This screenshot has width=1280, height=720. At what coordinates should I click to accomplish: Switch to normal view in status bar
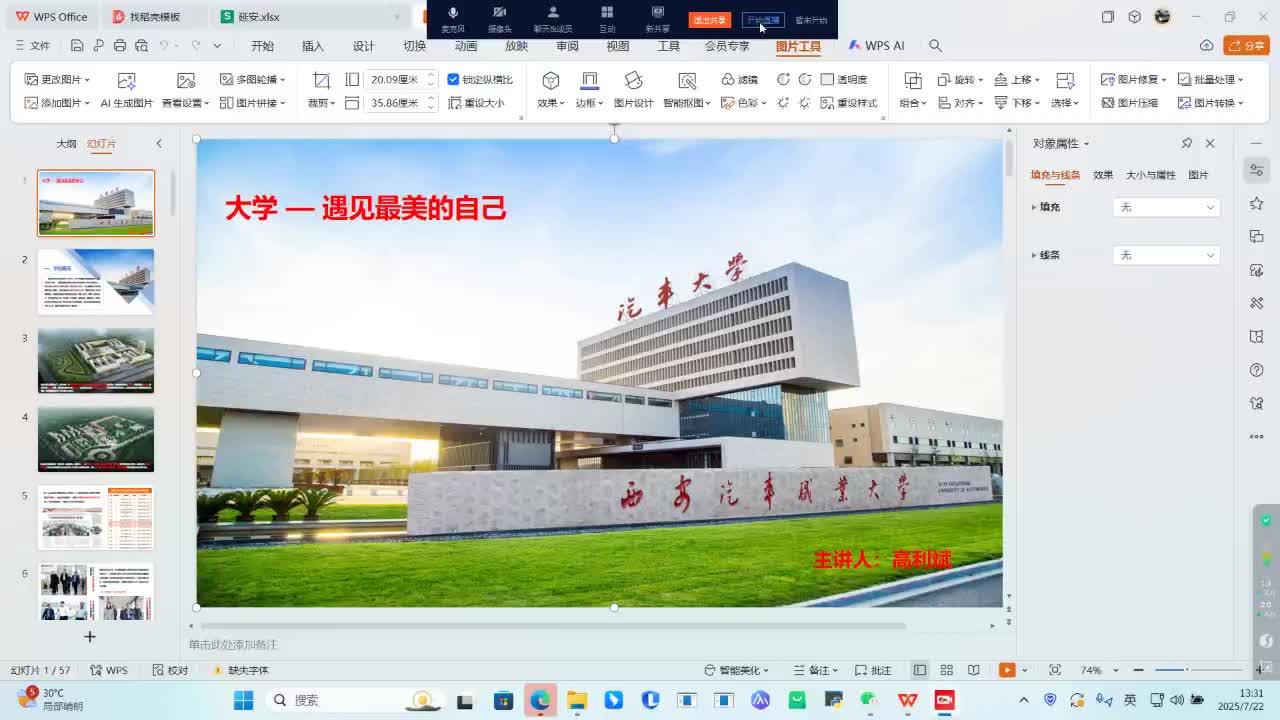(x=919, y=670)
